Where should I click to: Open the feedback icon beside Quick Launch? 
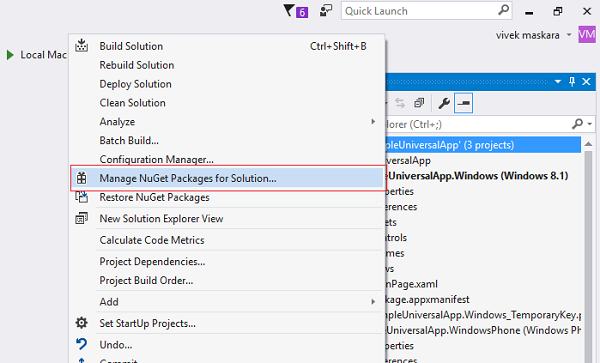click(326, 11)
